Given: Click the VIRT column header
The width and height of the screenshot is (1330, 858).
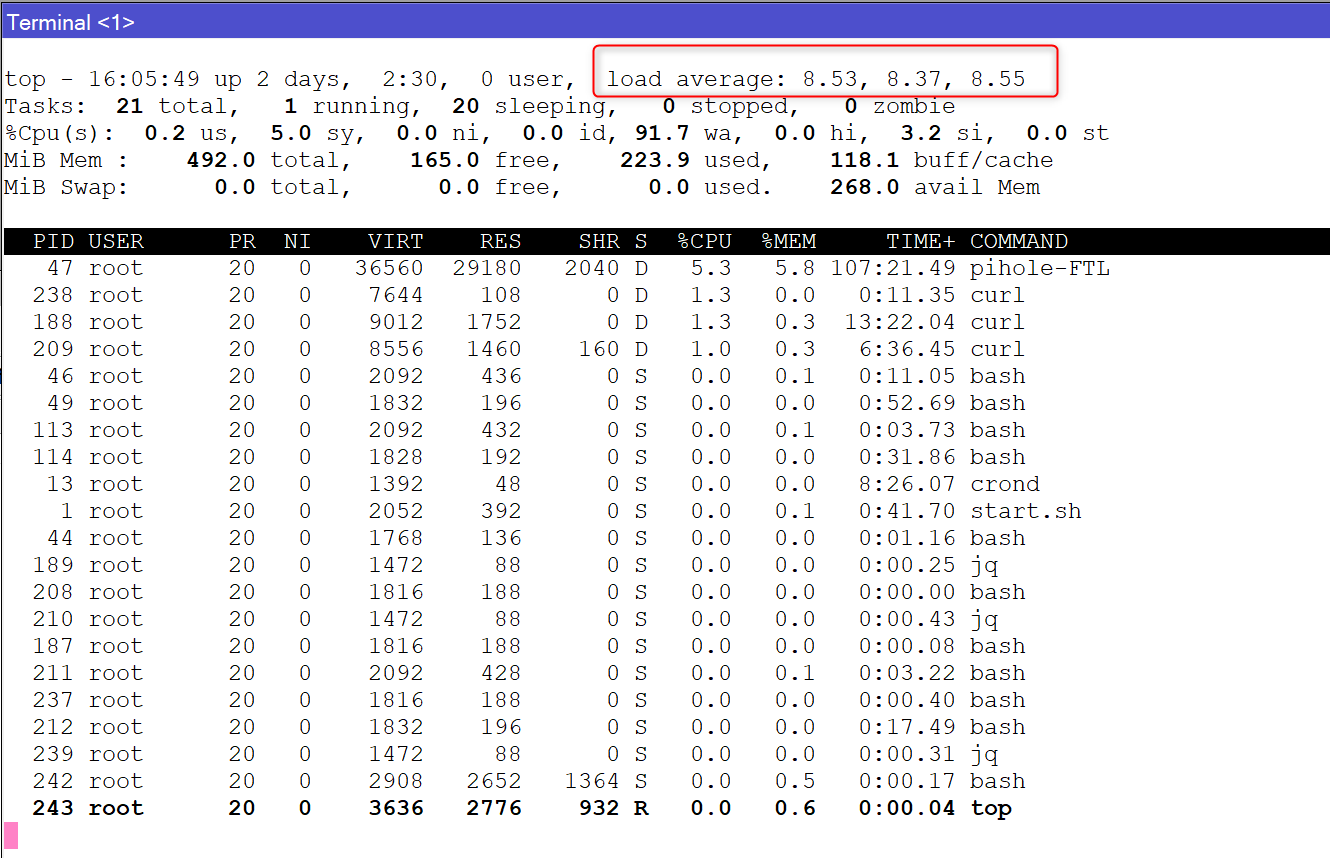Looking at the screenshot, I should click(x=395, y=241).
